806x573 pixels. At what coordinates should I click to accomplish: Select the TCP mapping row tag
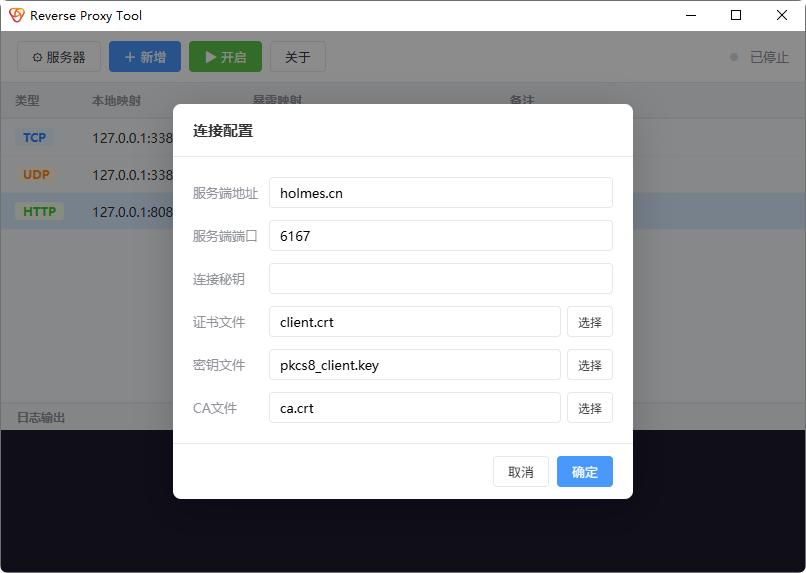point(34,138)
